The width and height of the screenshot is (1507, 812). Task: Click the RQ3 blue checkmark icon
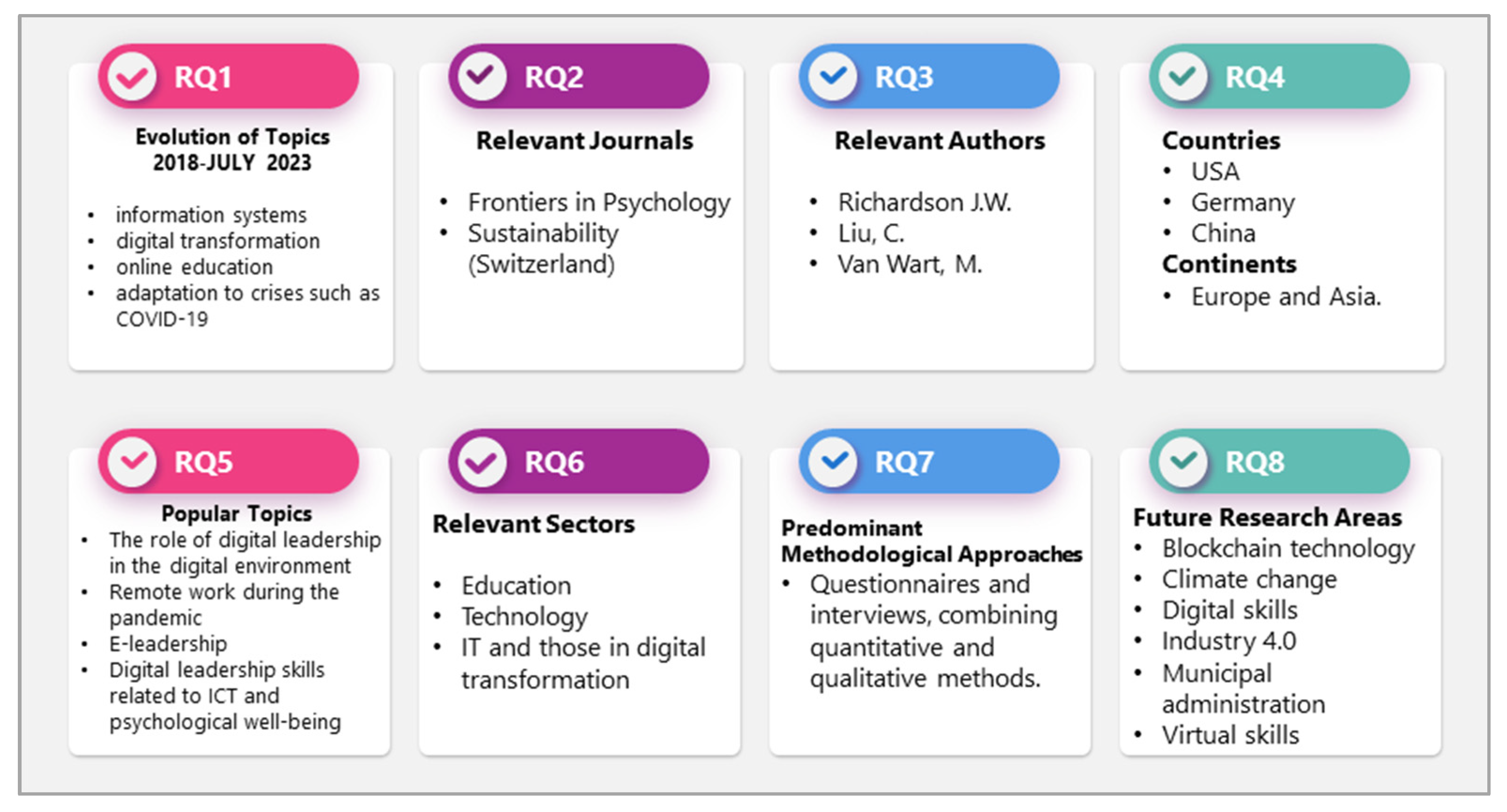832,76
